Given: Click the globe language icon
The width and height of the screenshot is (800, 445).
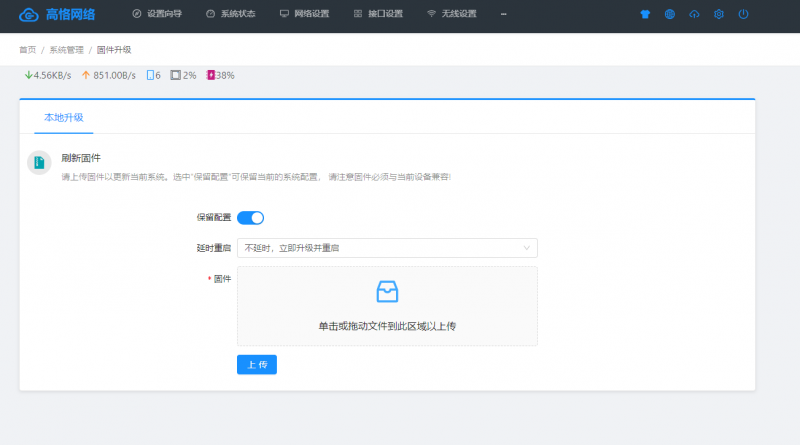Looking at the screenshot, I should (669, 15).
